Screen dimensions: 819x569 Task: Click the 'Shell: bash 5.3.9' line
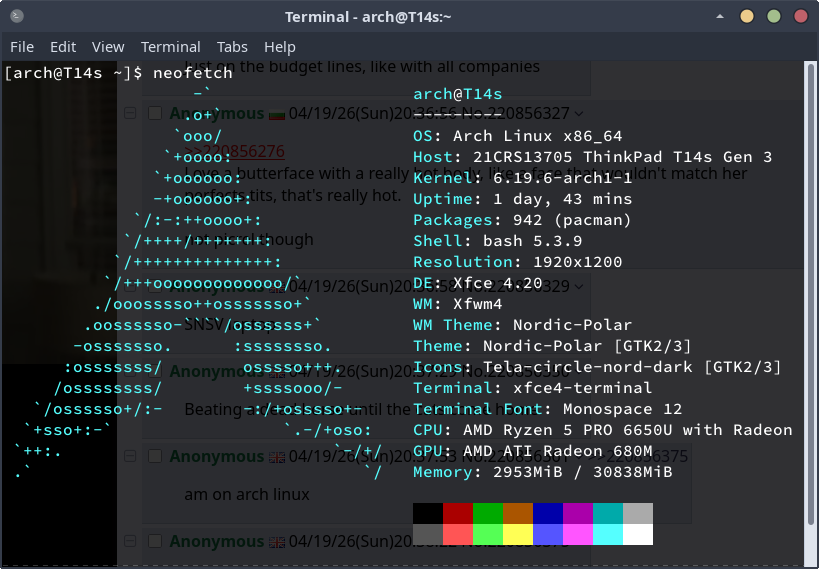498,241
